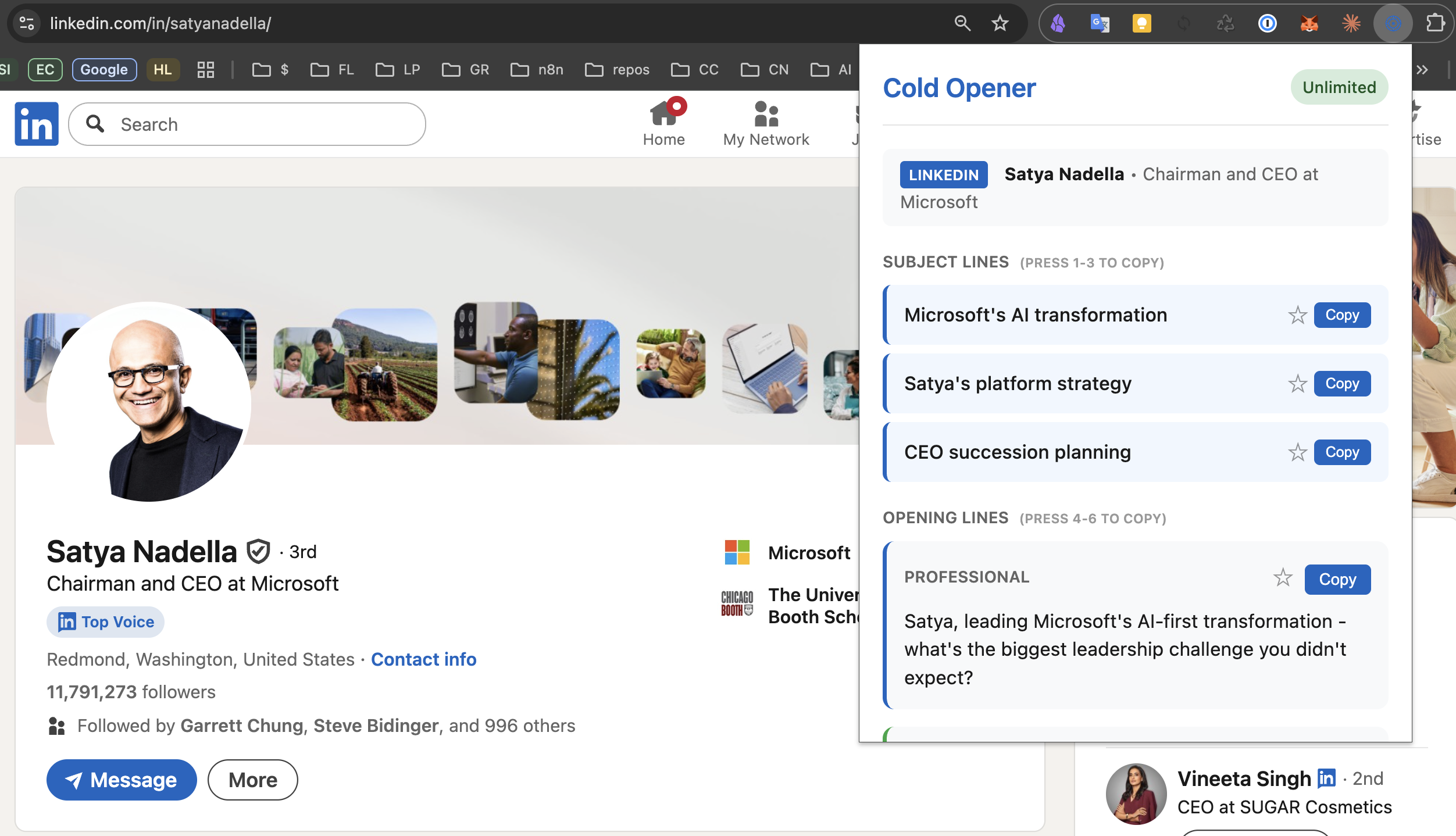Open the Google Translate extension
1456x836 pixels.
pos(1100,23)
